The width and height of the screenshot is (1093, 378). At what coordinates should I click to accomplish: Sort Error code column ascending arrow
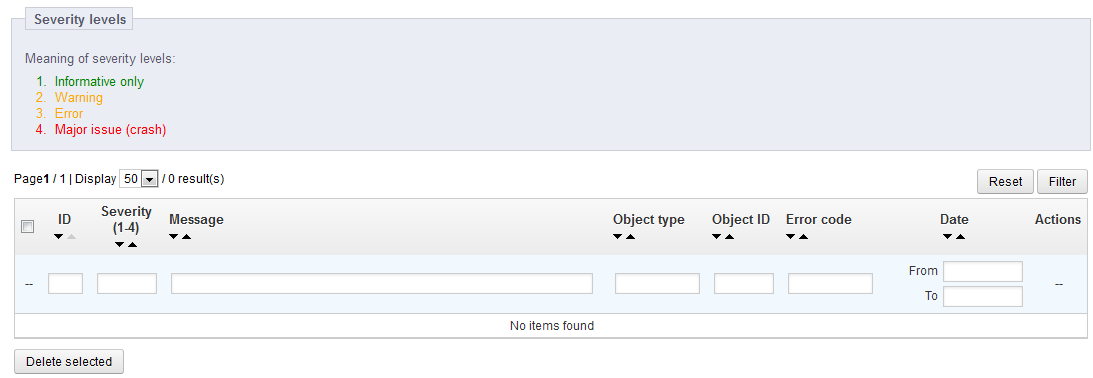tap(803, 237)
